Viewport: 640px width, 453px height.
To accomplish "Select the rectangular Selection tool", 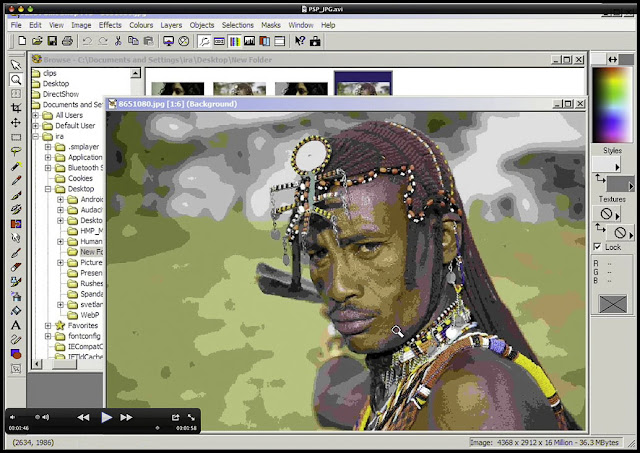I will 16,137.
